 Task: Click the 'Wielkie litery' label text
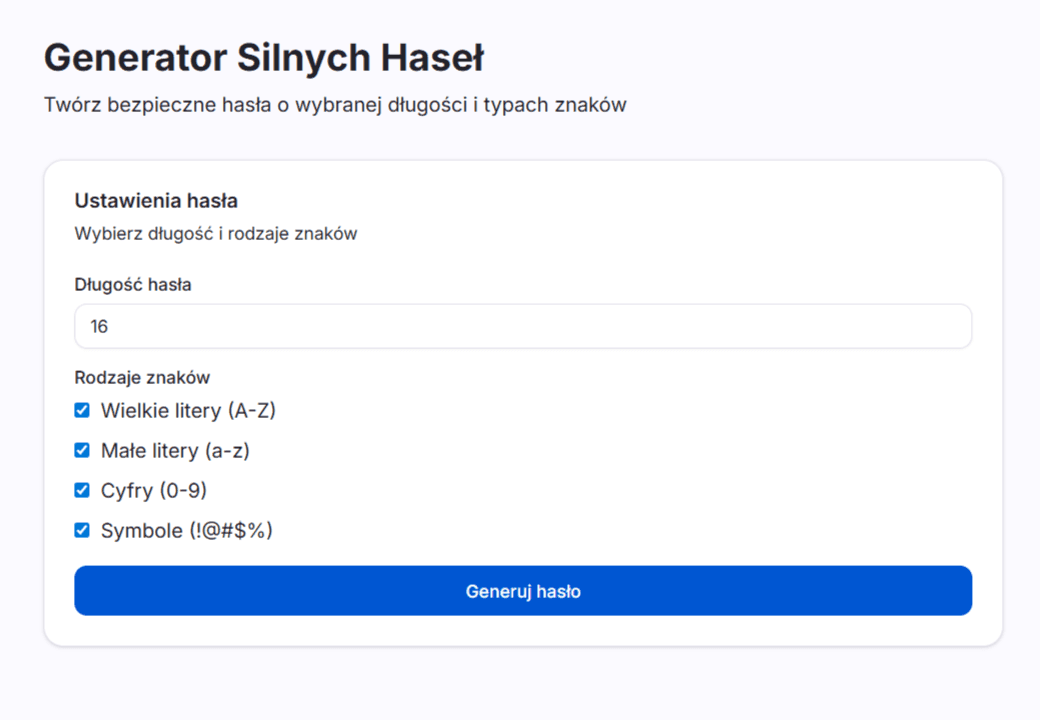(161, 411)
